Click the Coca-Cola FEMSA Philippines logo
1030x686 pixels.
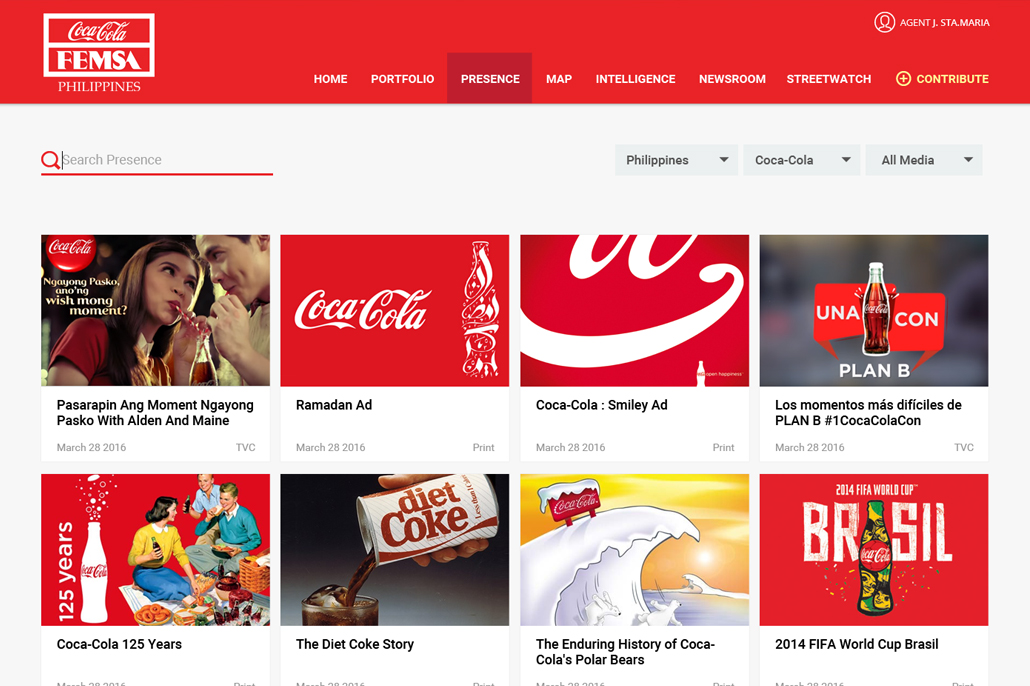pyautogui.click(x=99, y=53)
